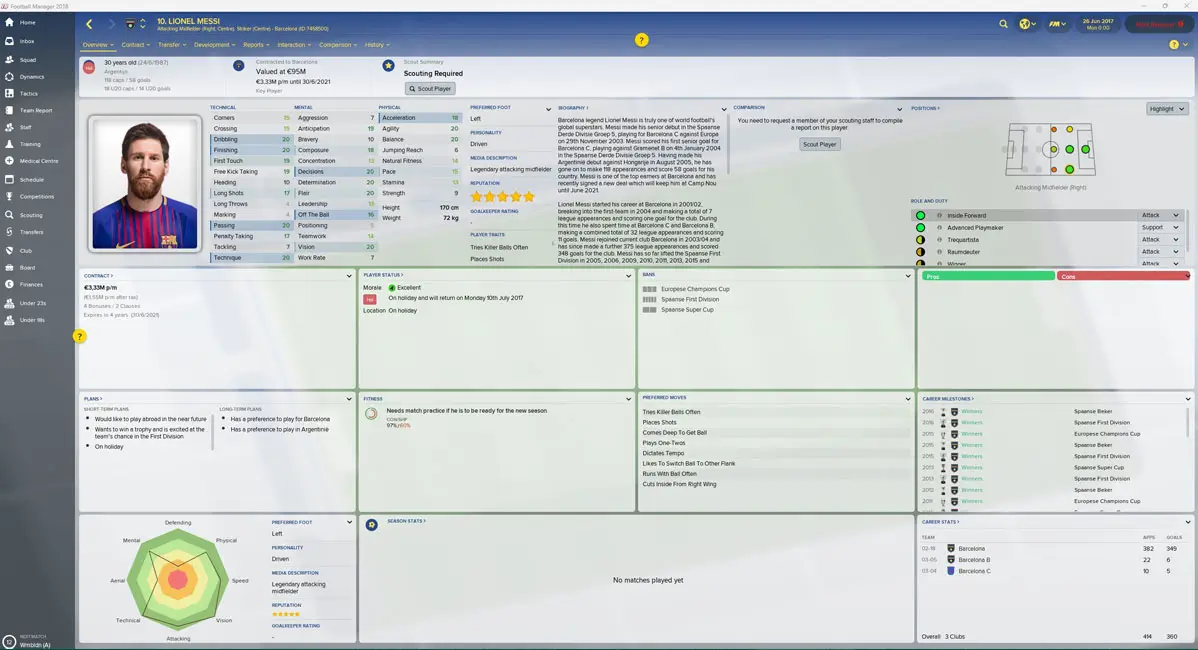
Task: Open the Positions section header link
Action: [925, 108]
